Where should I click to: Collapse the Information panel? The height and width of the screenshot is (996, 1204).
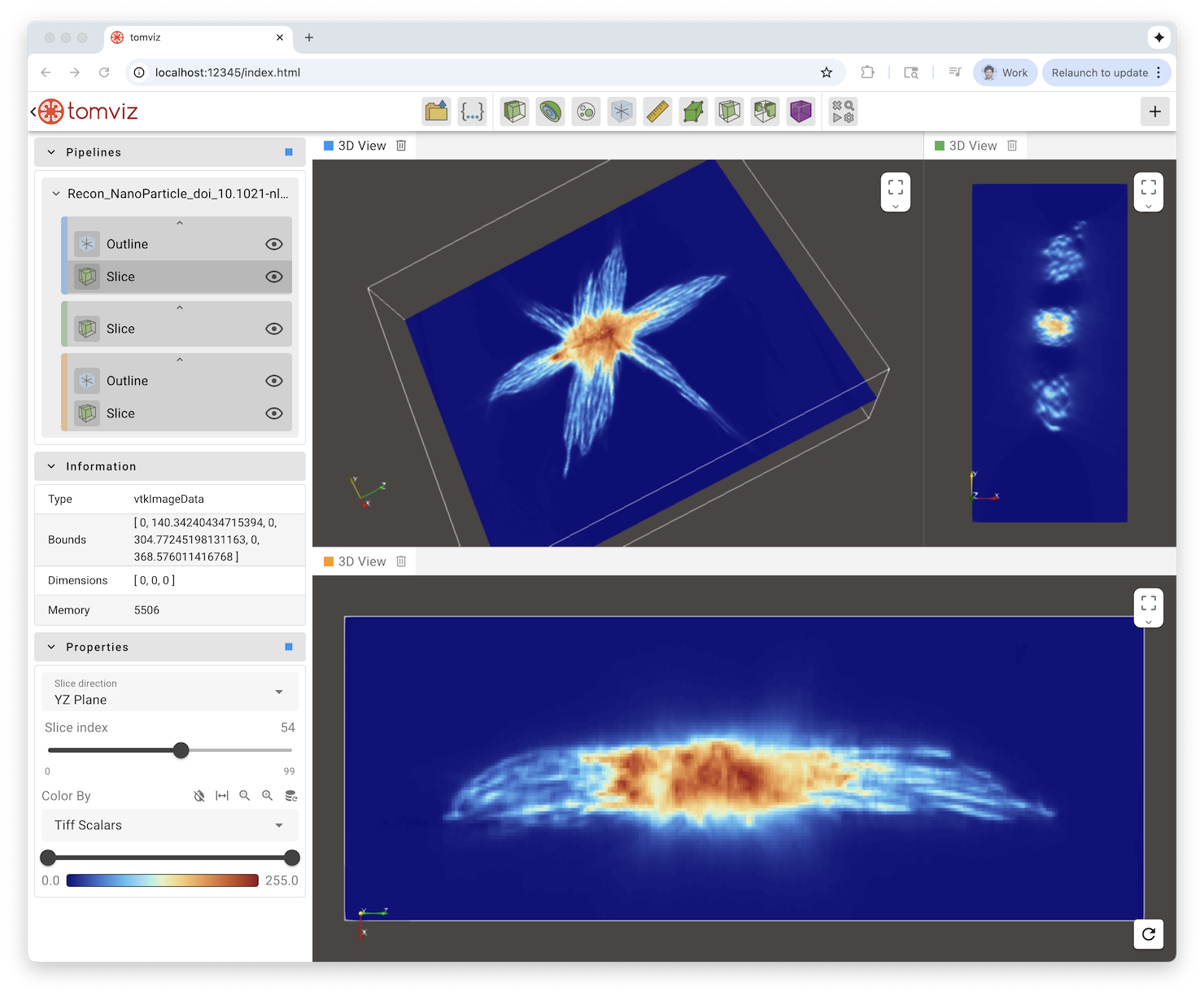pyautogui.click(x=51, y=466)
